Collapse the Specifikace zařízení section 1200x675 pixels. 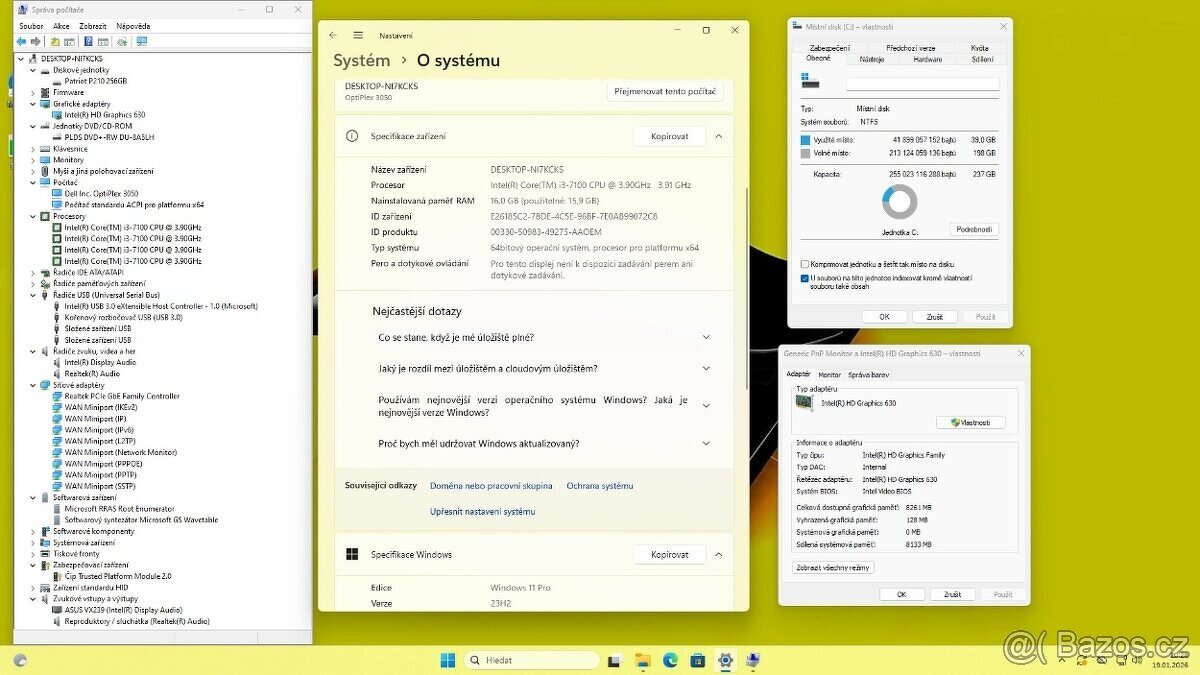(x=718, y=136)
